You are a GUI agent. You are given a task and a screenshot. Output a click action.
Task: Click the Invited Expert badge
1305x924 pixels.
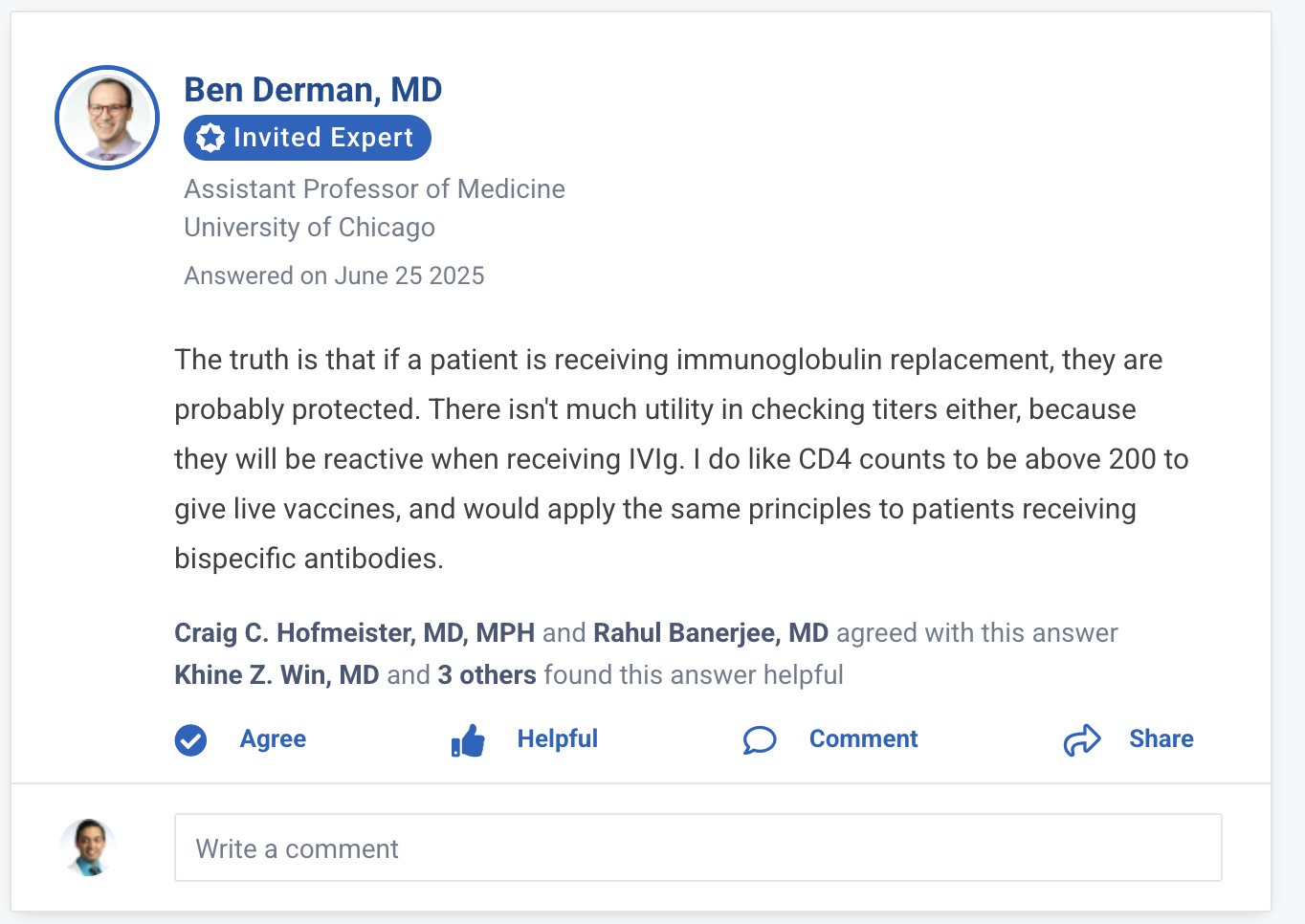click(x=307, y=138)
